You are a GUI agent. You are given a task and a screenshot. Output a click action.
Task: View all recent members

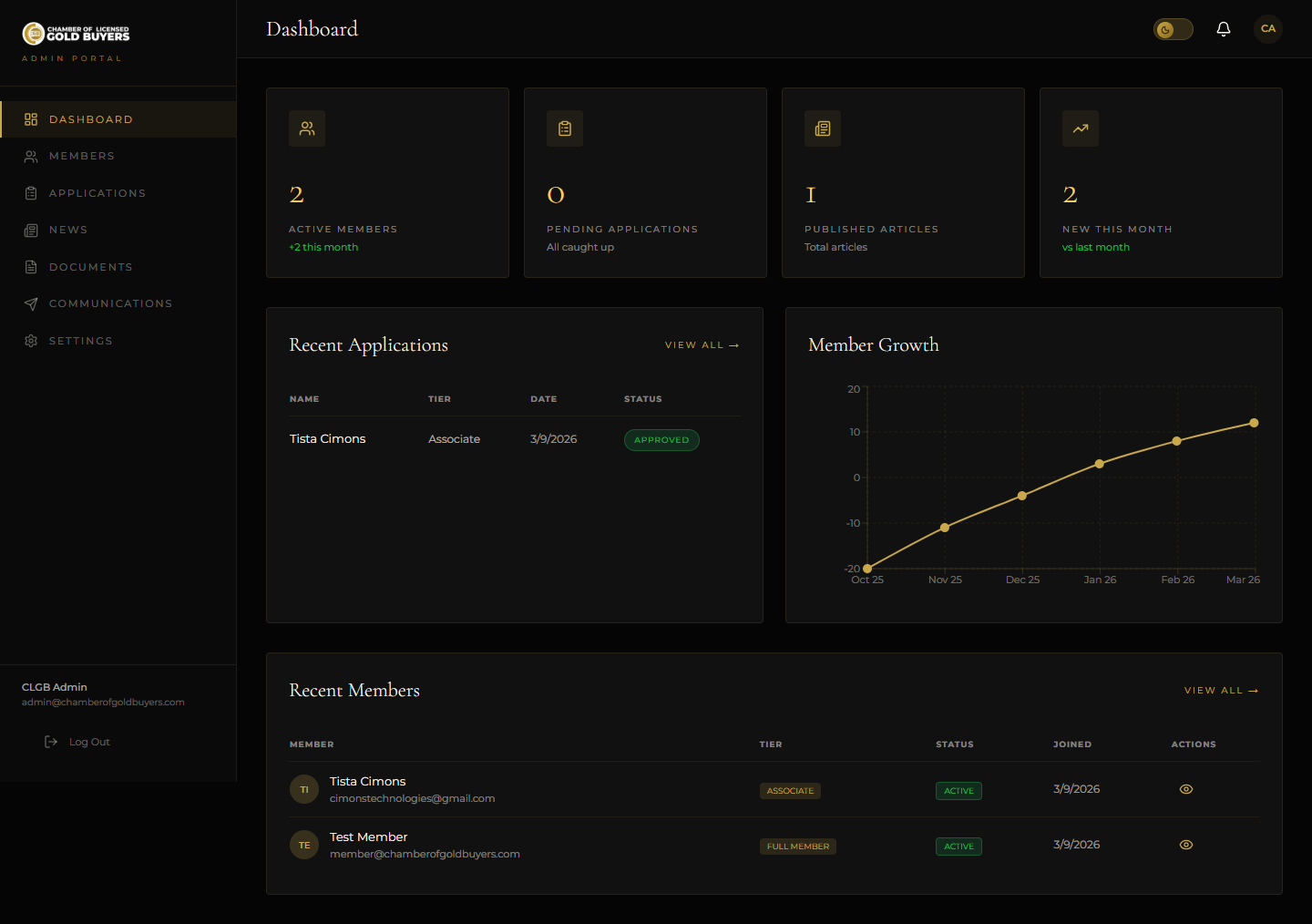(x=1220, y=691)
